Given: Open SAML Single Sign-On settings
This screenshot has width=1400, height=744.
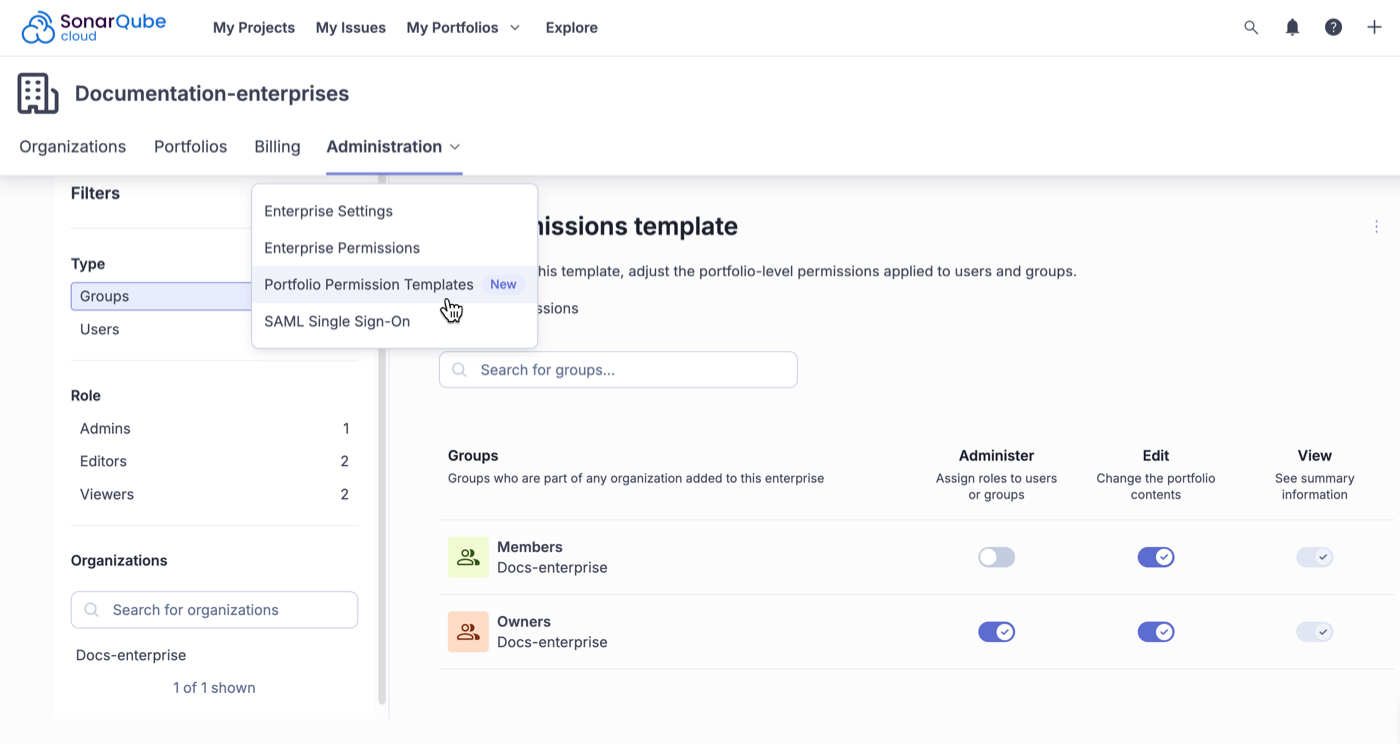Looking at the screenshot, I should point(337,321).
